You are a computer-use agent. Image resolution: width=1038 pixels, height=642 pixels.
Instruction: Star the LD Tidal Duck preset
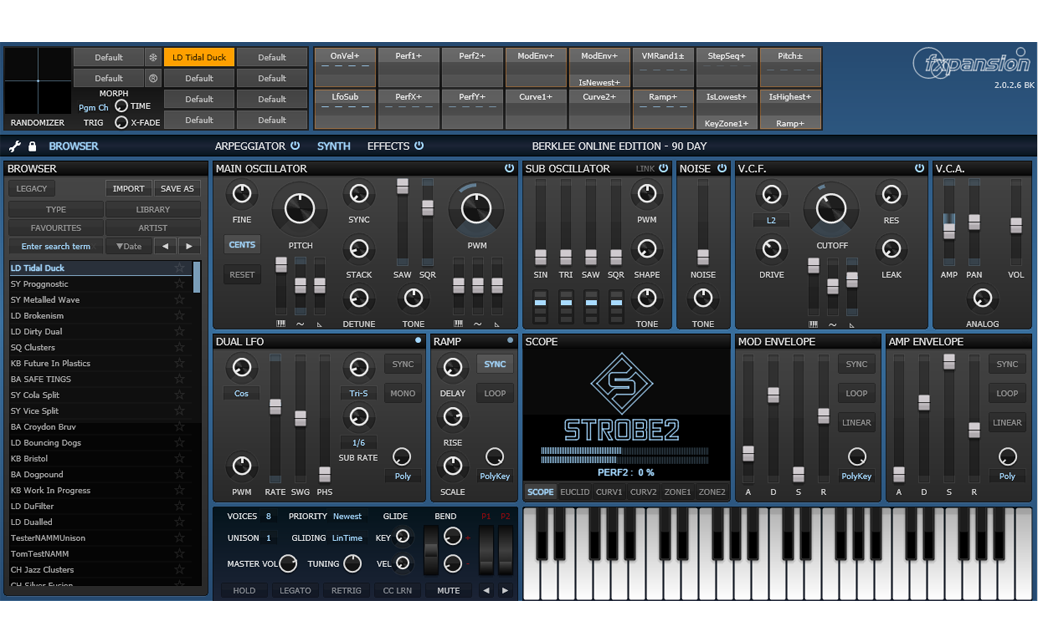[179, 268]
